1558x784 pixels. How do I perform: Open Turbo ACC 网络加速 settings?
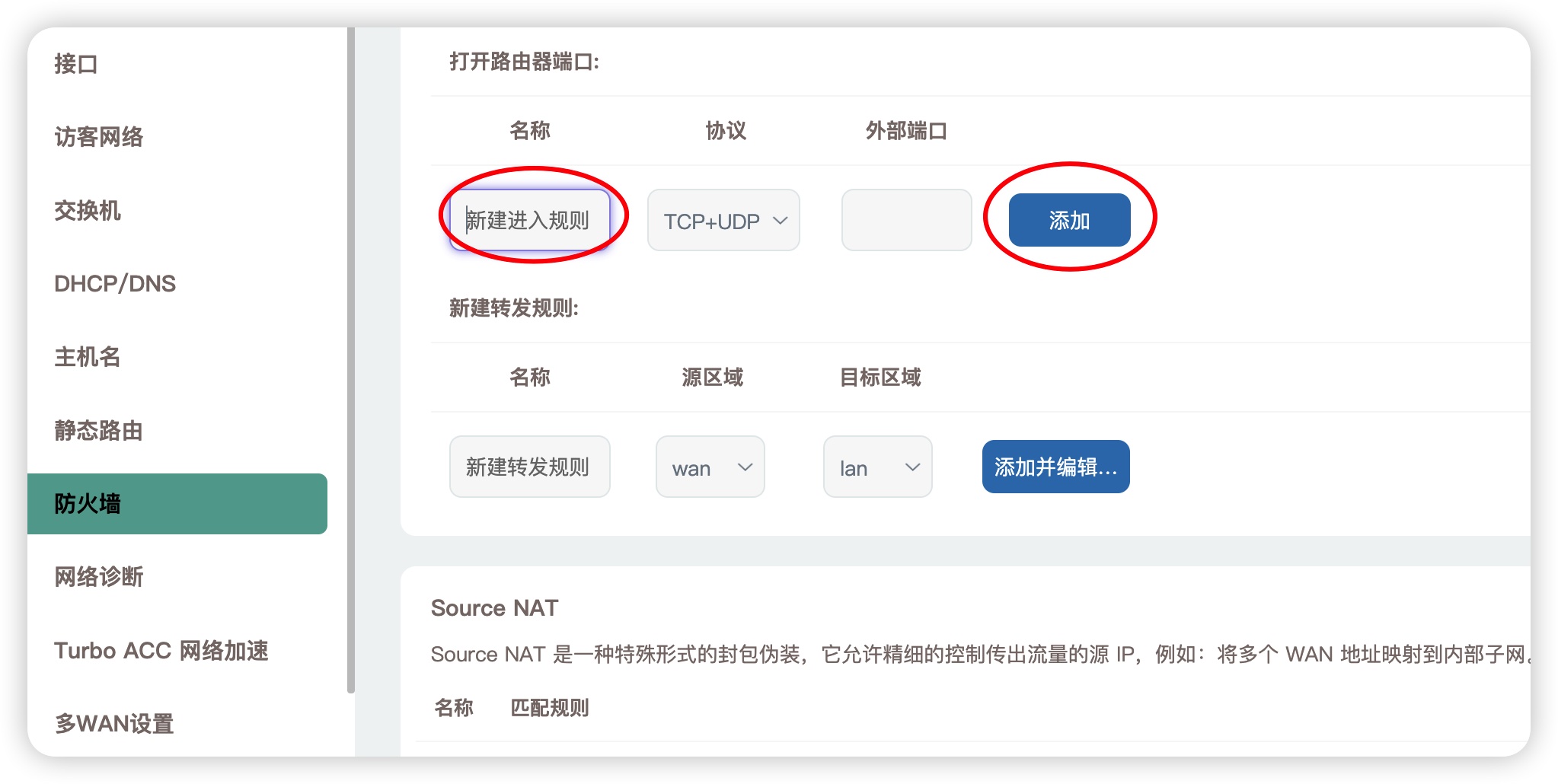point(162,651)
